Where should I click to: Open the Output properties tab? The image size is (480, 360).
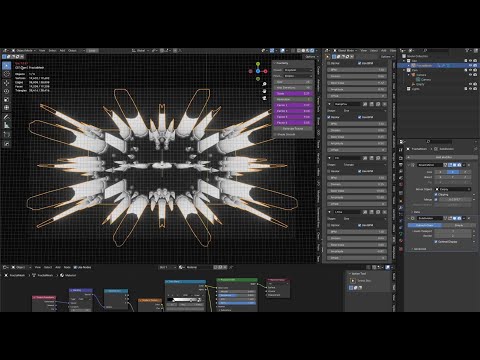[401, 165]
